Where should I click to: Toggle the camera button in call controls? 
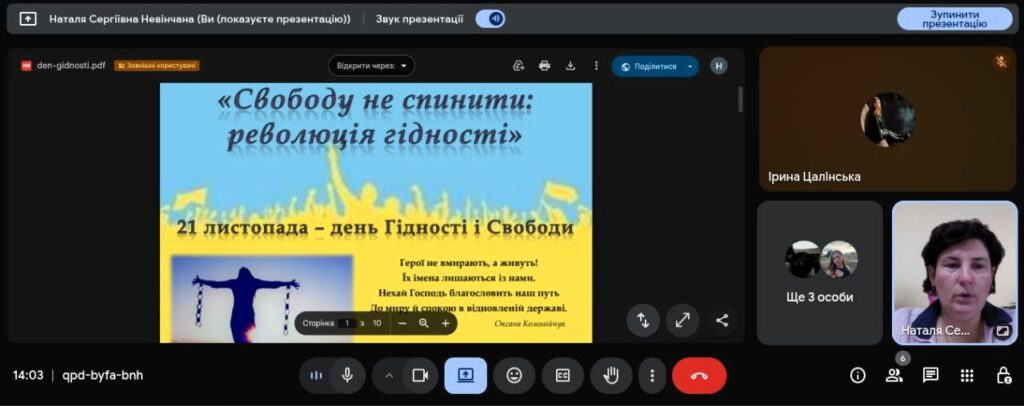pos(420,375)
